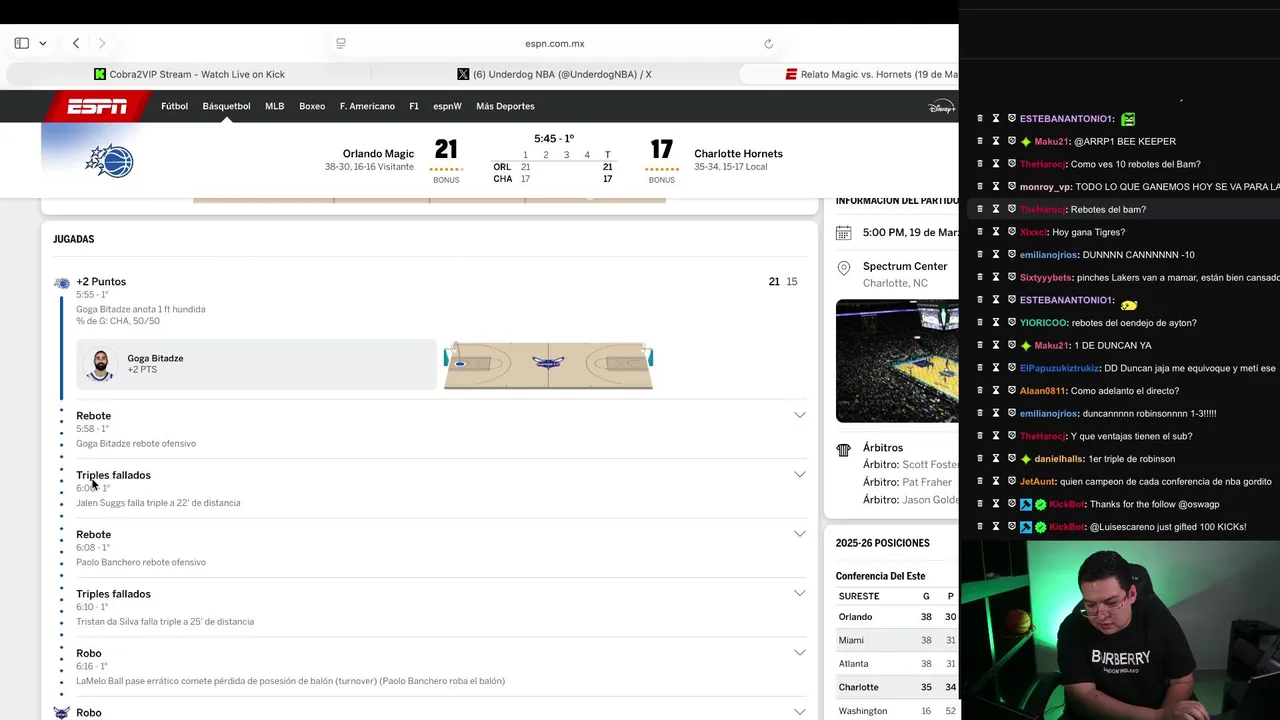1280x720 pixels.
Task: Click the Orlando Magic team logo
Action: pos(109,161)
